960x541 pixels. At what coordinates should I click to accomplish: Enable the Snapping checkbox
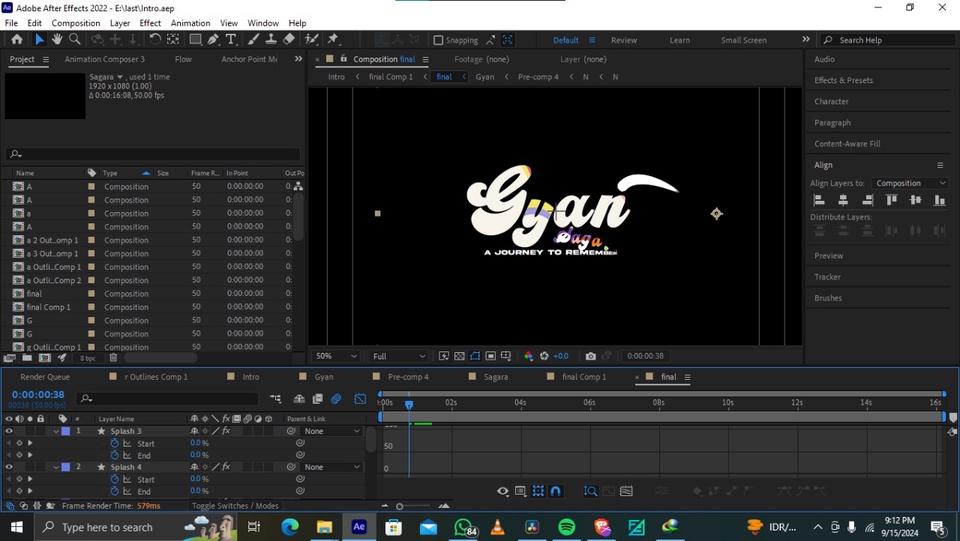pyautogui.click(x=438, y=40)
